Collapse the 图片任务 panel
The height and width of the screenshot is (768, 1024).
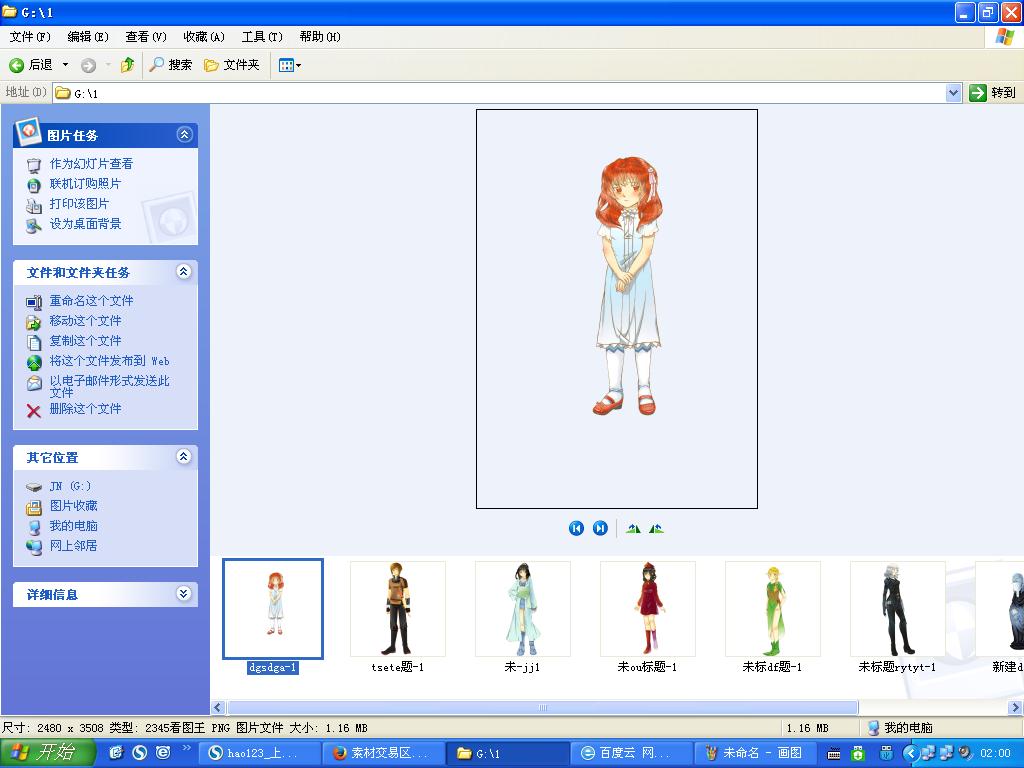click(184, 135)
